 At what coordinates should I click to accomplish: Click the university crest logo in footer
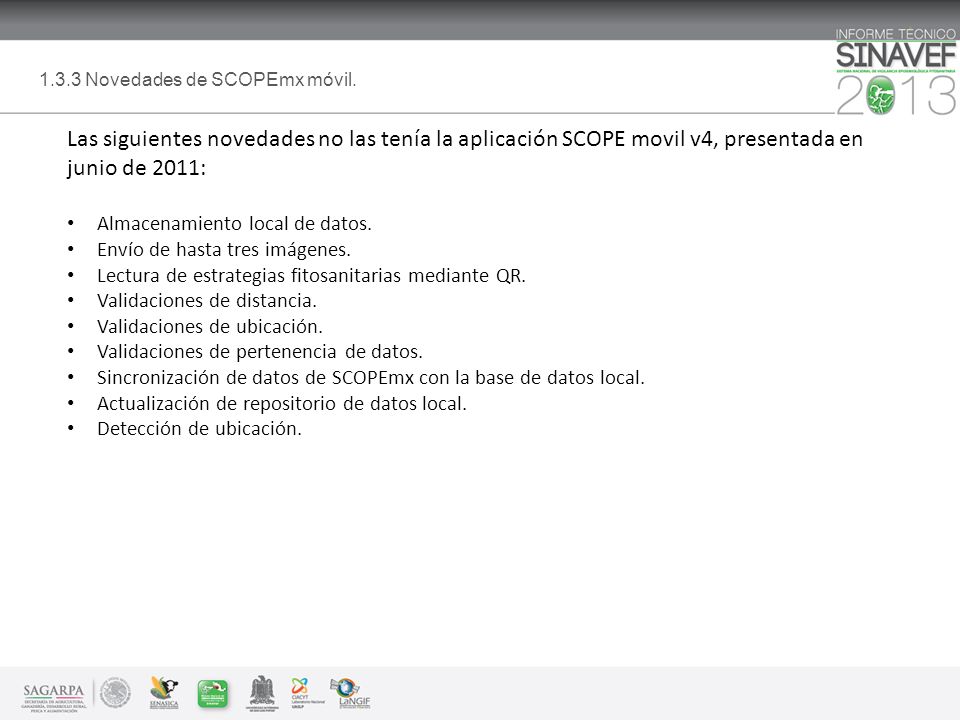(x=262, y=694)
